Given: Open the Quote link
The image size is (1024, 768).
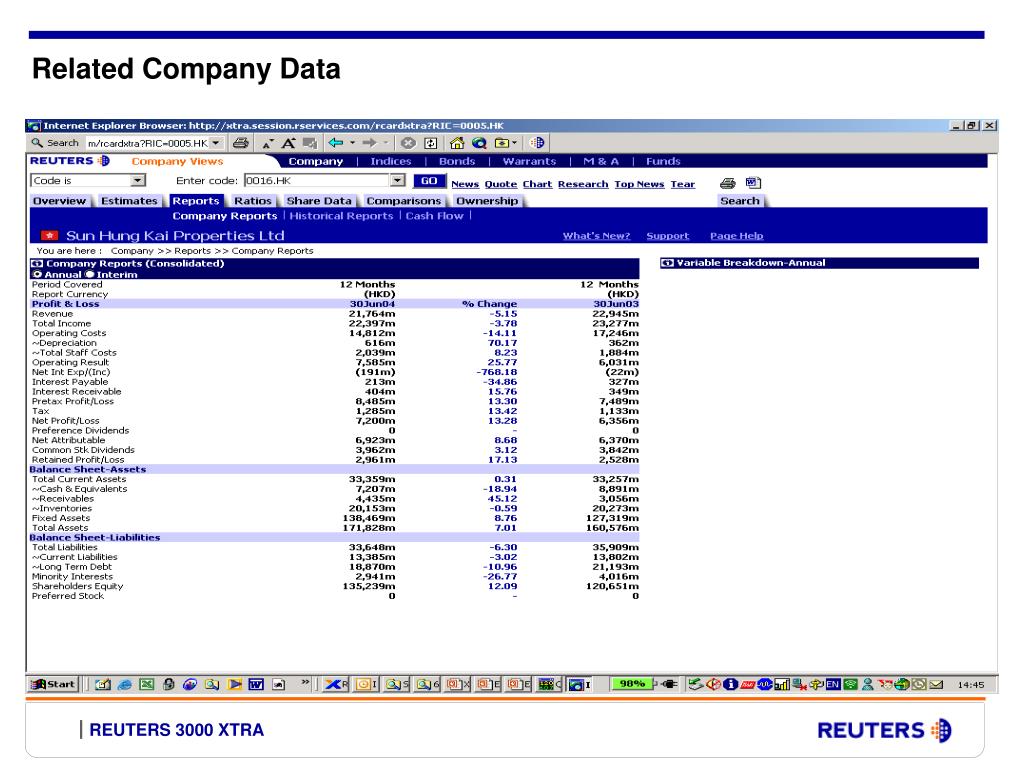Looking at the screenshot, I should point(501,184).
